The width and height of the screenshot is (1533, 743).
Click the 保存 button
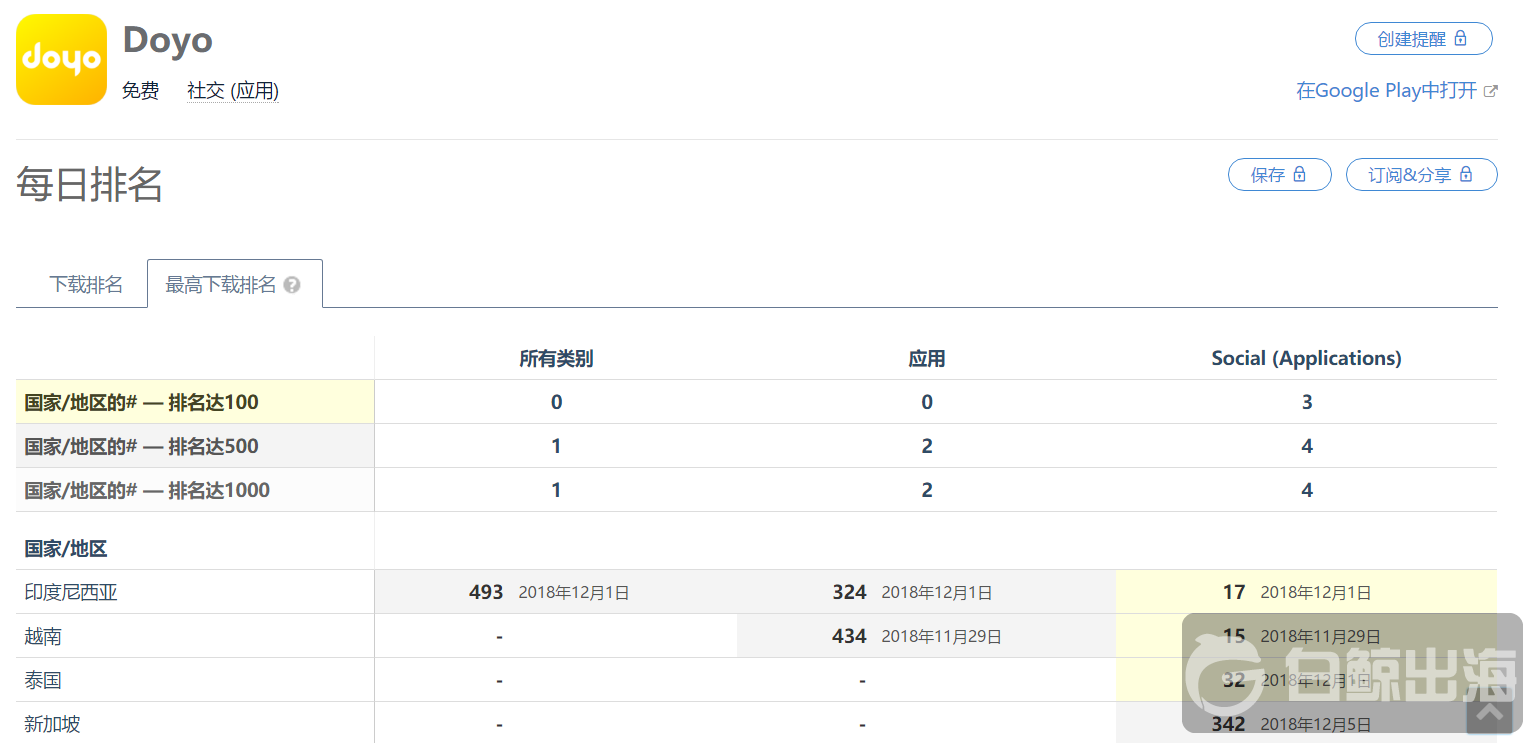coord(1279,175)
